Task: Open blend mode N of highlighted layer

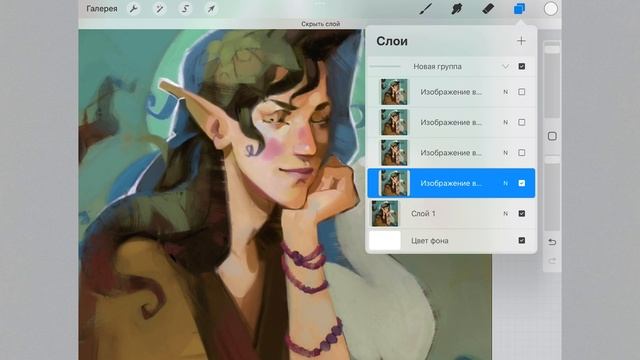Action: (x=505, y=183)
